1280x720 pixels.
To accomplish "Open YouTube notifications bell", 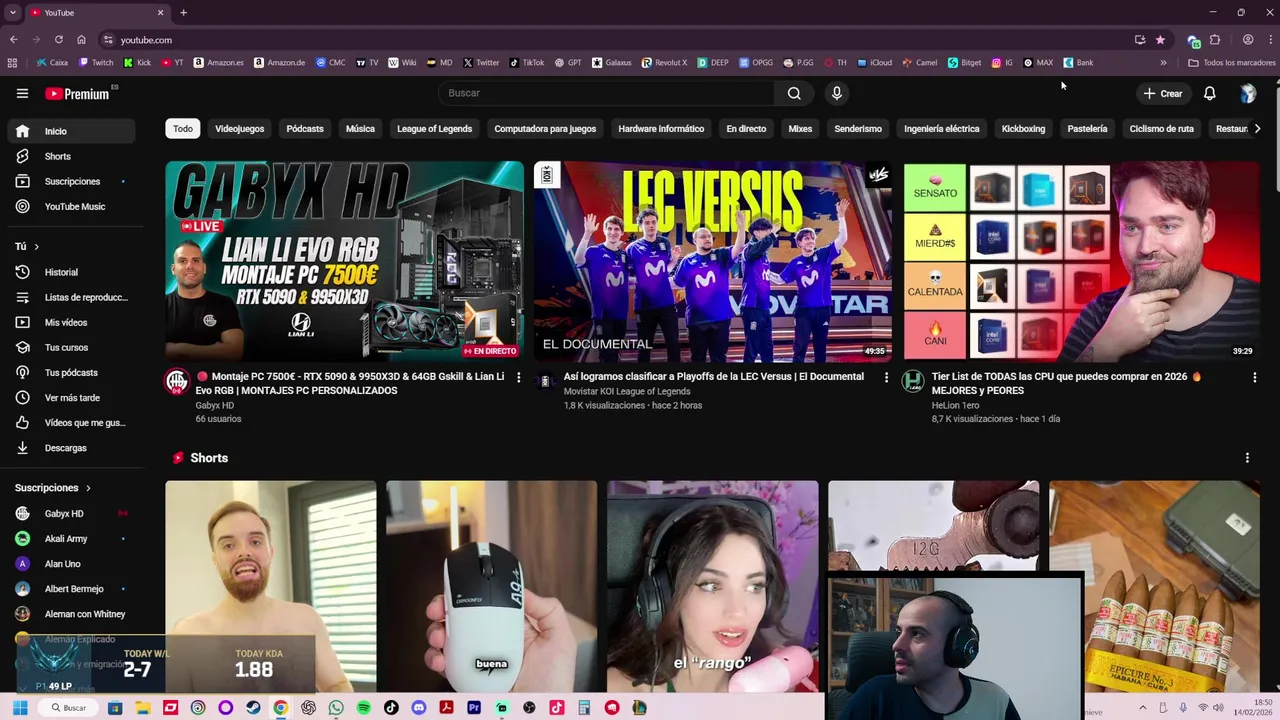I will pos(1209,93).
